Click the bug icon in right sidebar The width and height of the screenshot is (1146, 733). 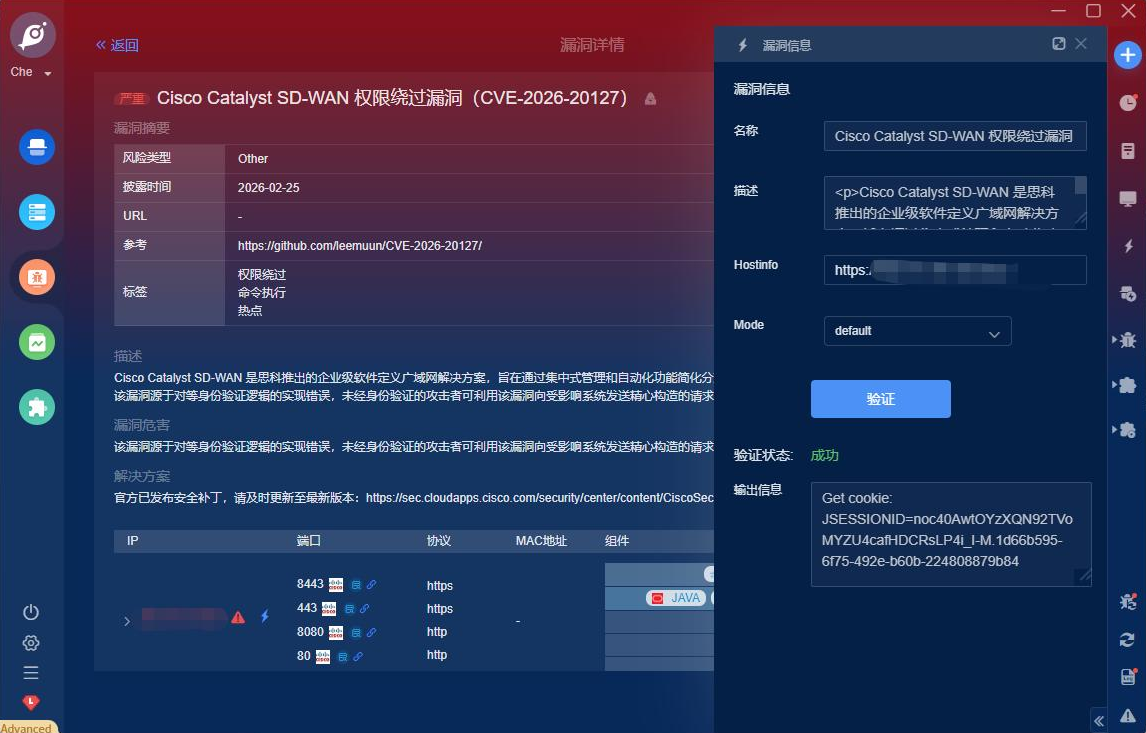point(1128,340)
